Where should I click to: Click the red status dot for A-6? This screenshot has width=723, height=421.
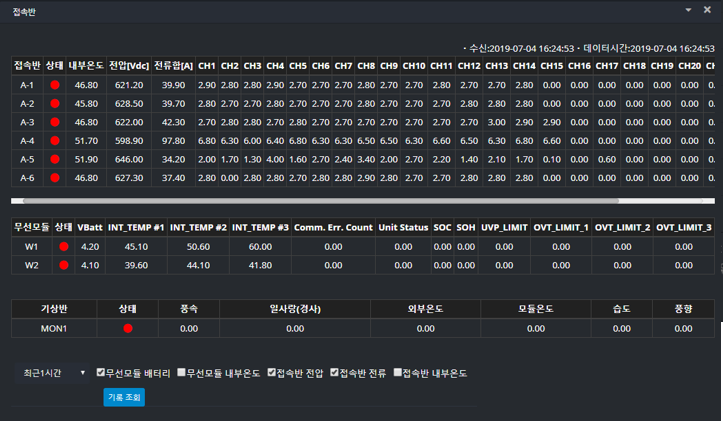click(54, 178)
